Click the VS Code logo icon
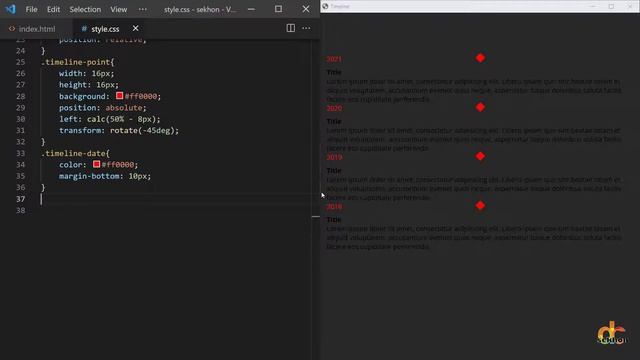 [x=10, y=9]
